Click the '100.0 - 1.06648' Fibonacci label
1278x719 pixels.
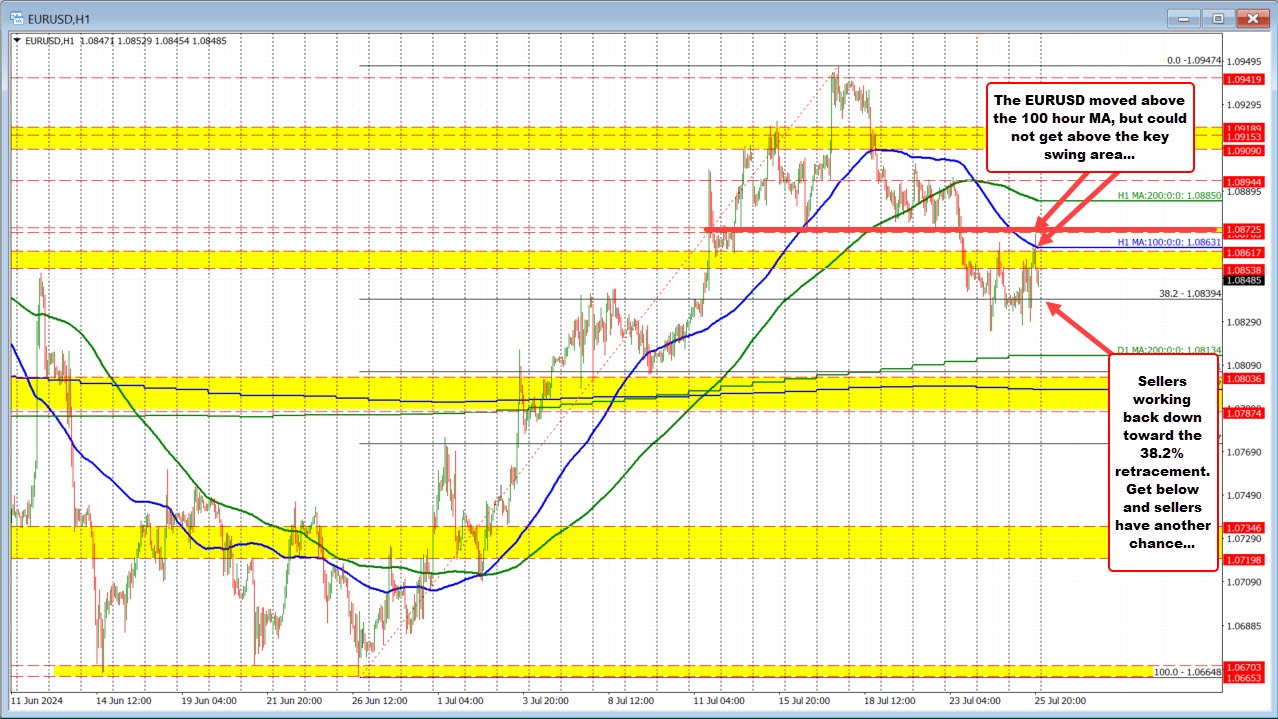pyautogui.click(x=1187, y=672)
